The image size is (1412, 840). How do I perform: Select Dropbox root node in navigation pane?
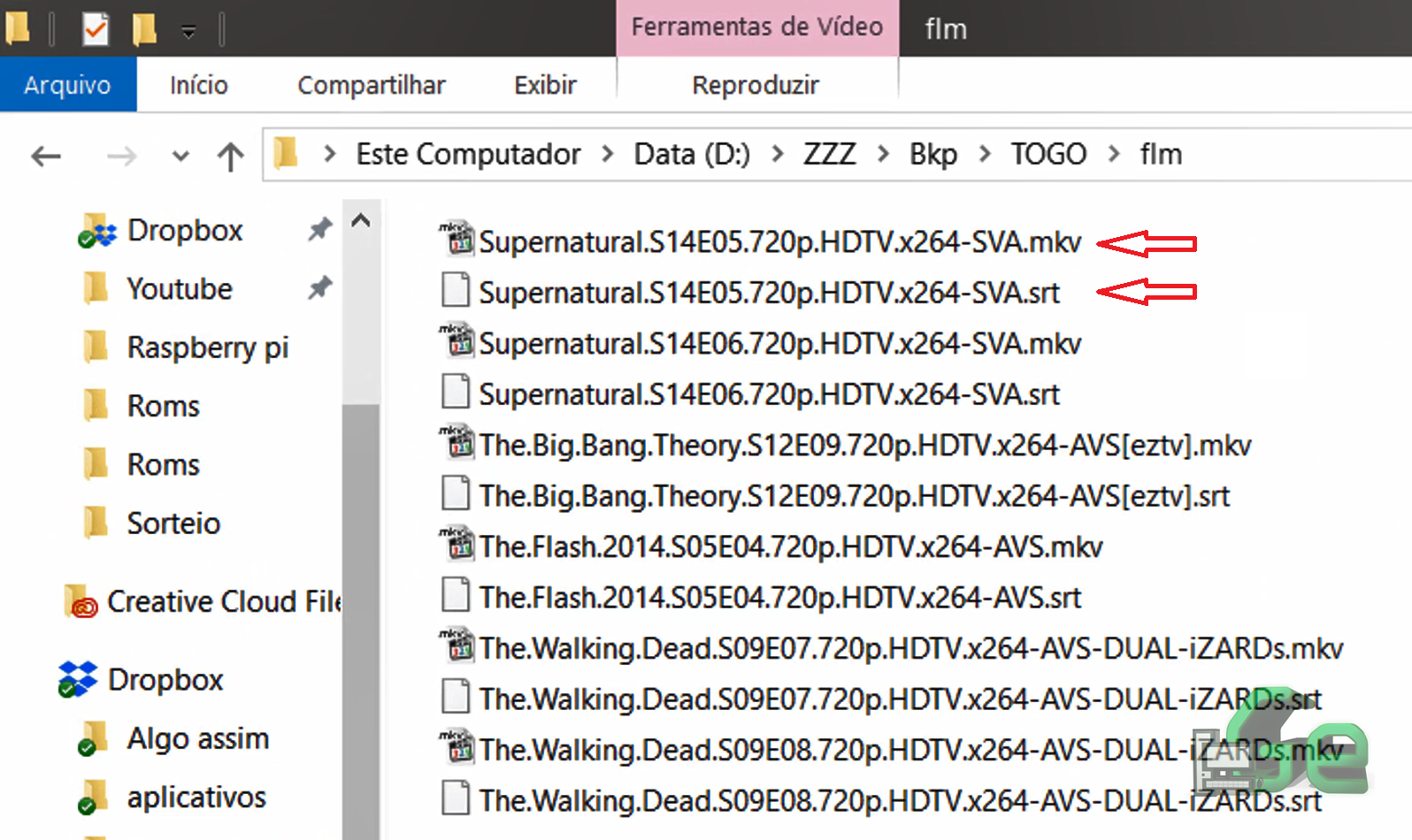pos(165,680)
